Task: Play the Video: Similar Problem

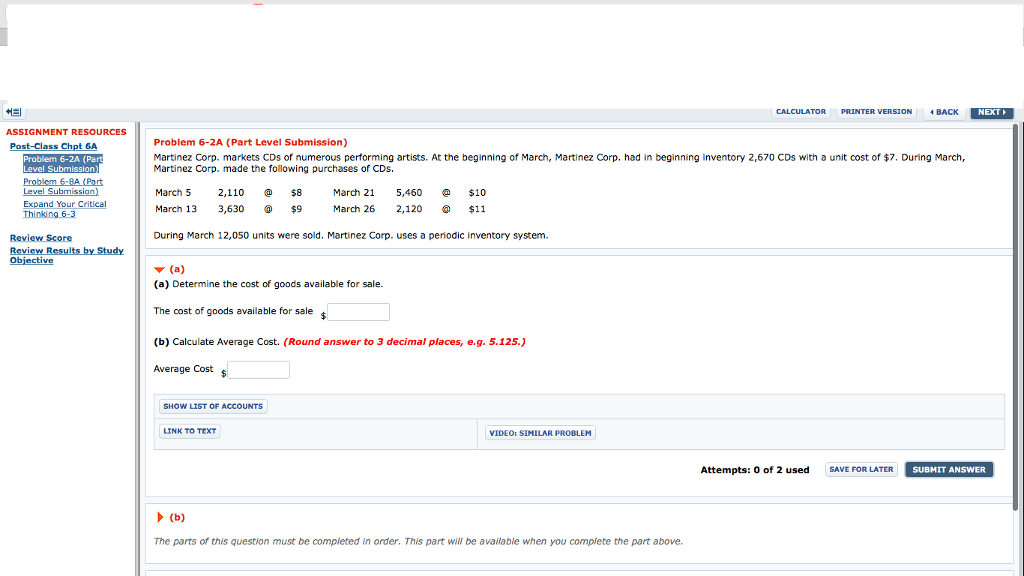Action: tap(540, 432)
